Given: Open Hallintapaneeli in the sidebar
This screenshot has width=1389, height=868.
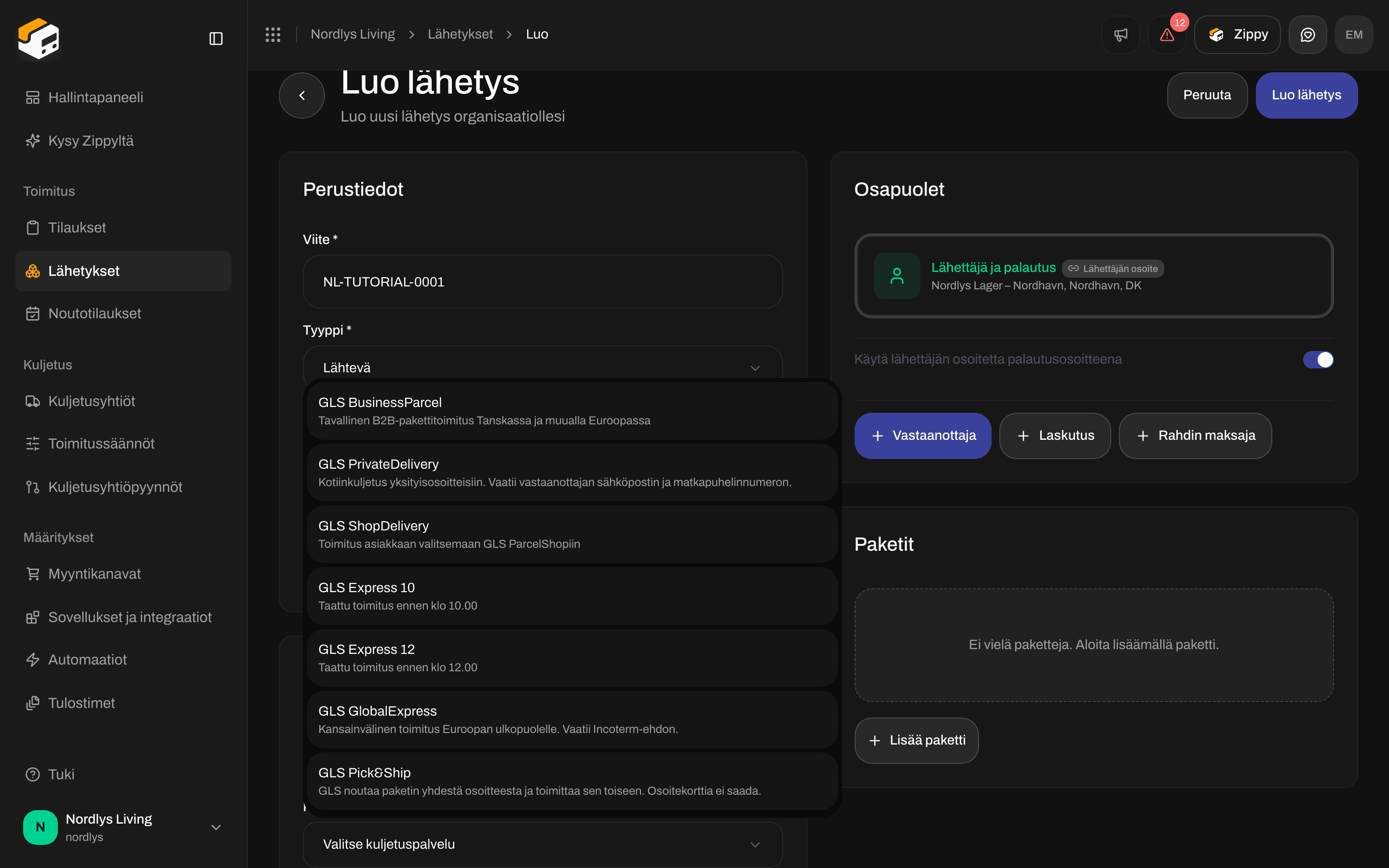Looking at the screenshot, I should tap(123, 97).
